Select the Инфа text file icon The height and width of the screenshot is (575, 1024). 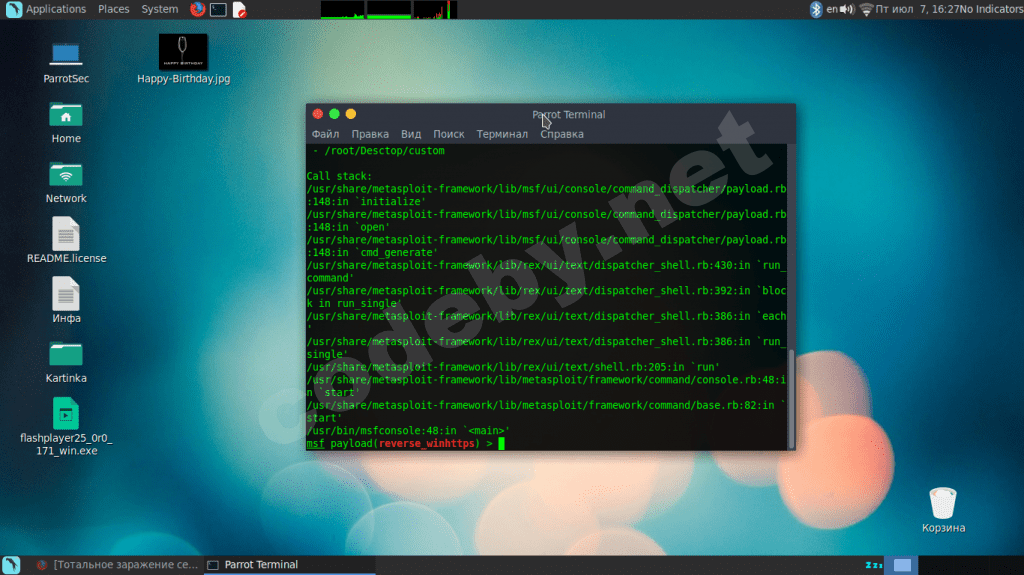66,294
